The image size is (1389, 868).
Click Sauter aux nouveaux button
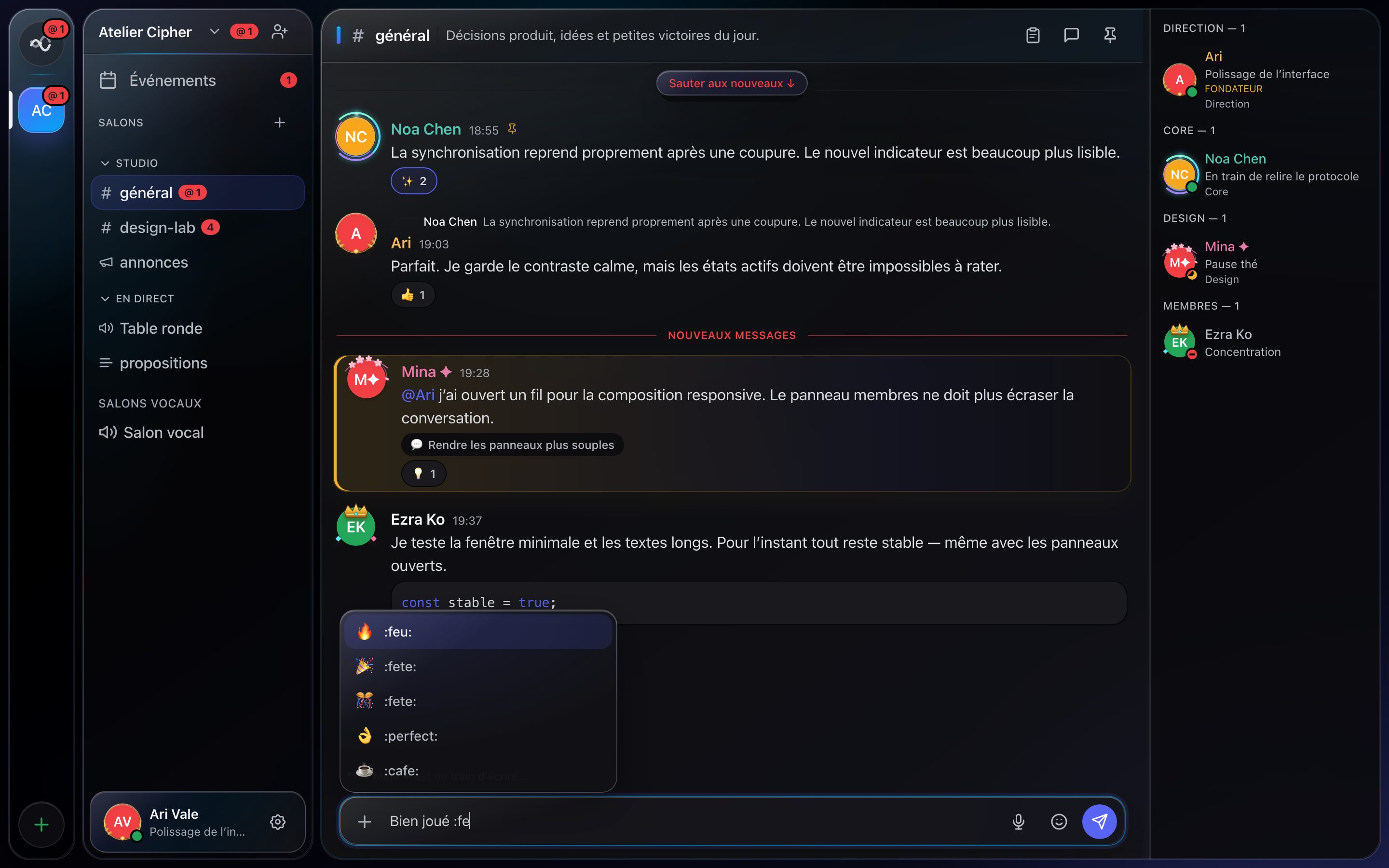click(x=732, y=83)
